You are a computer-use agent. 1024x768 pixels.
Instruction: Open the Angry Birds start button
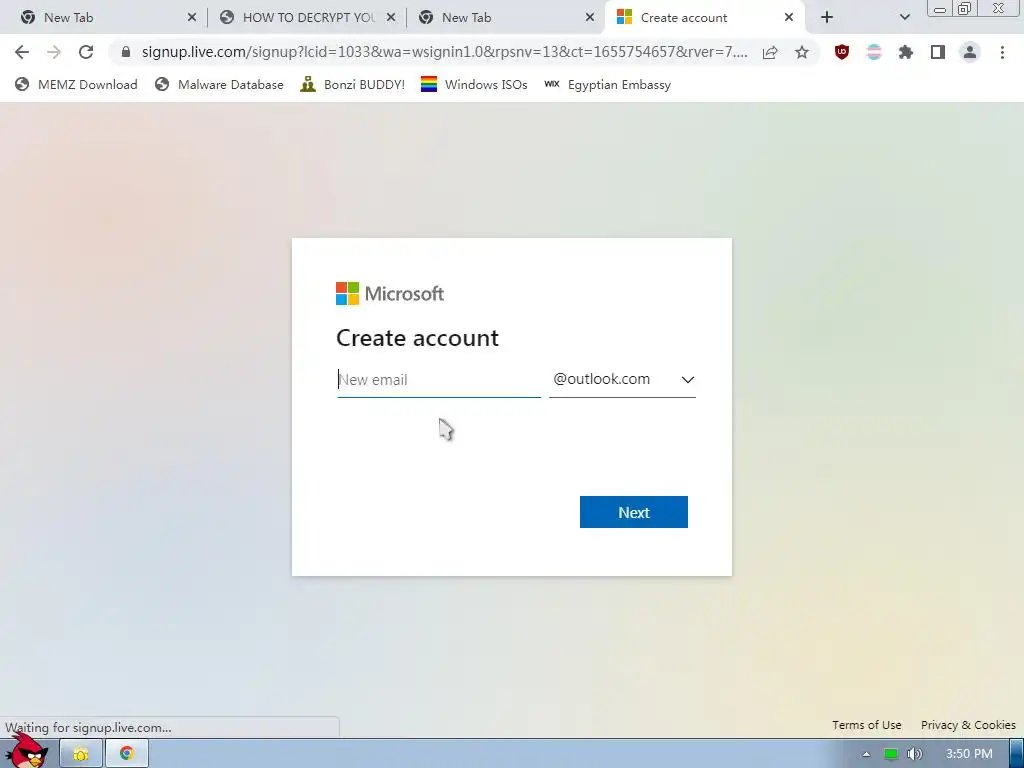(27, 751)
